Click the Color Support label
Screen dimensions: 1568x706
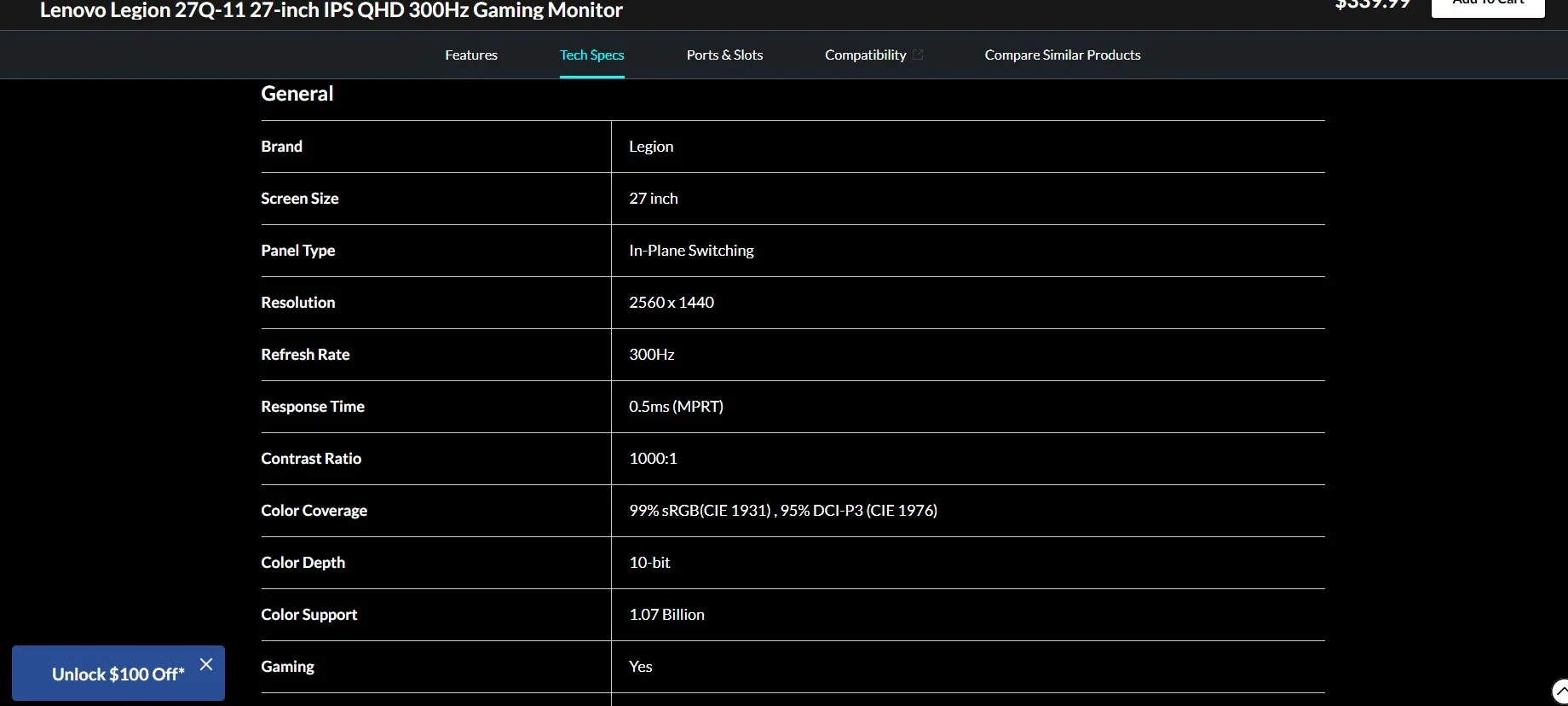(x=309, y=615)
